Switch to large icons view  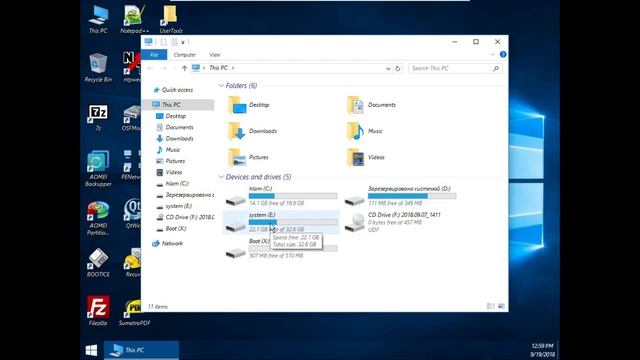(501, 306)
